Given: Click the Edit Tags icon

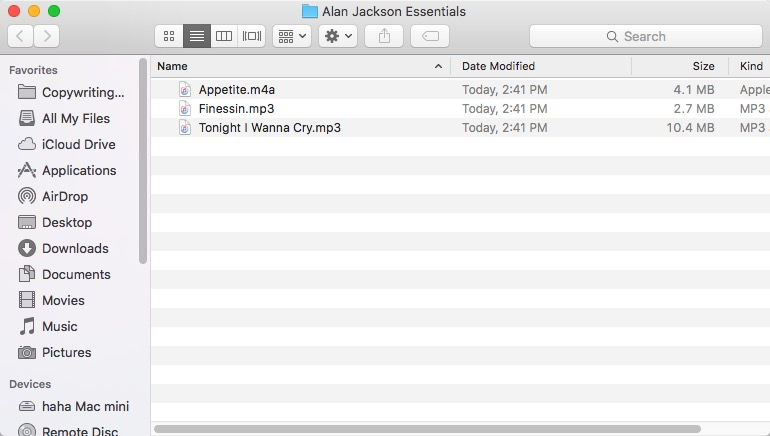Looking at the screenshot, I should [429, 36].
